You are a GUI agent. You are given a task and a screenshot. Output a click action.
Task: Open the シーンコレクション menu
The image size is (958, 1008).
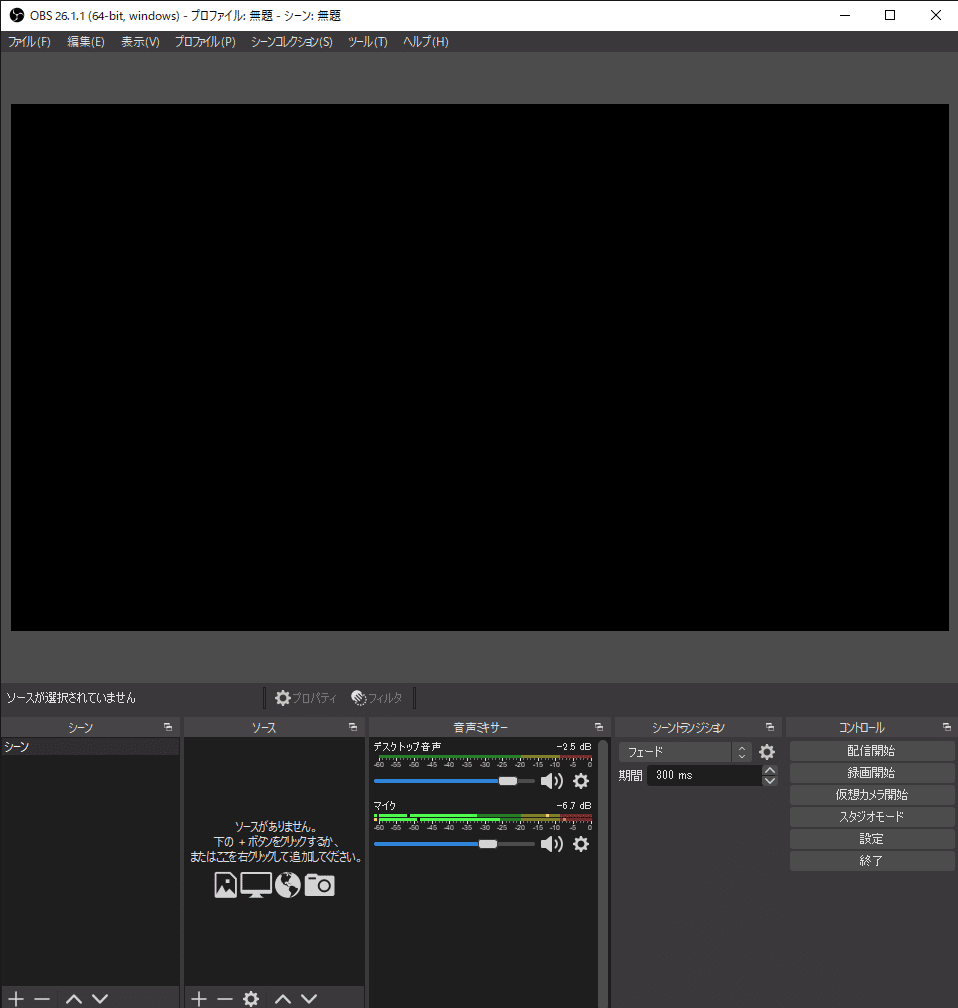(290, 42)
